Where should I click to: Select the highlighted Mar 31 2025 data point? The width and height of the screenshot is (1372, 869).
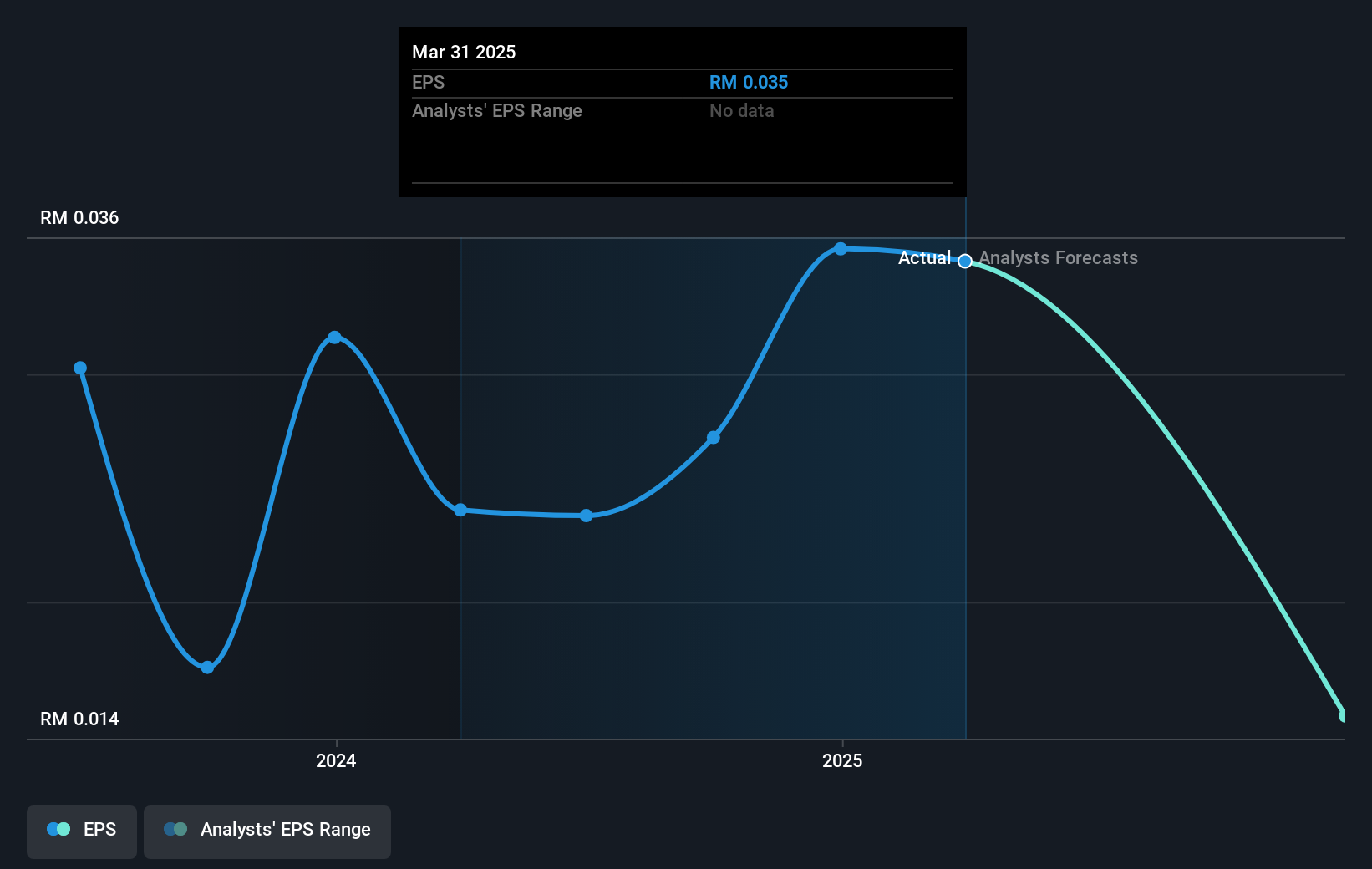tap(965, 262)
